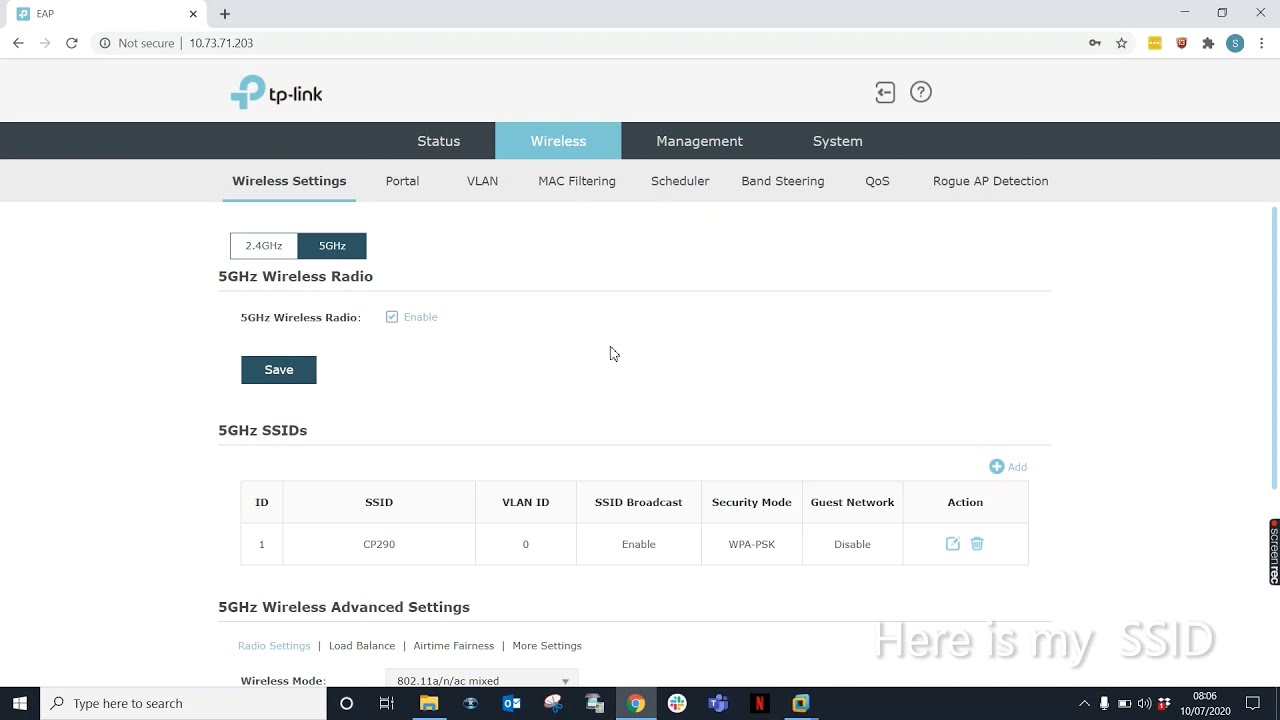The width and height of the screenshot is (1280, 720).
Task: Go to the MAC Filtering sub-tab
Action: coord(577,181)
